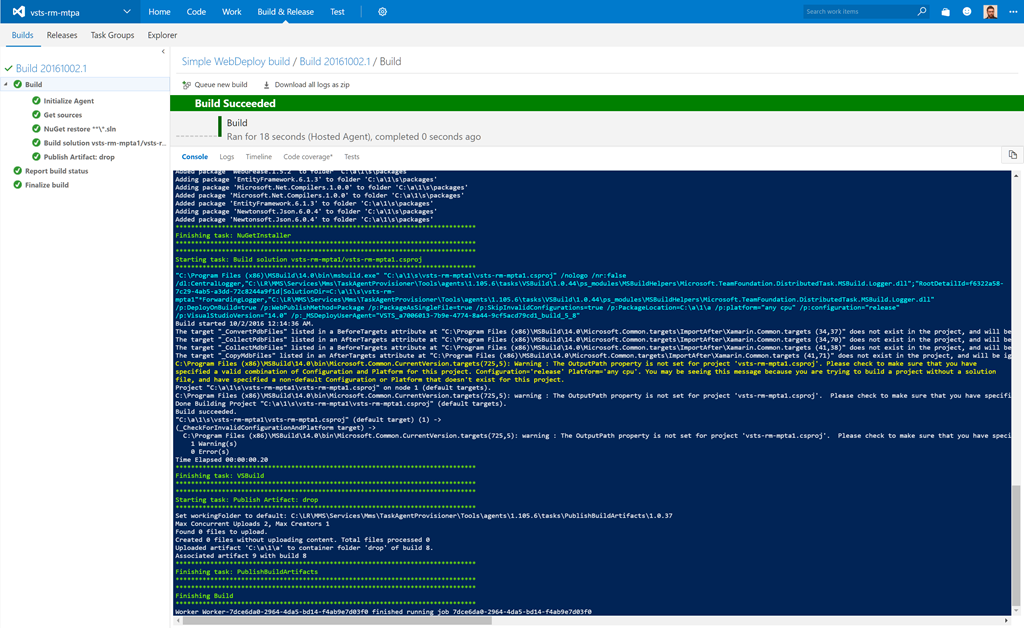1024x628 pixels.
Task: Click the feedback smiley face icon
Action: pos(967,12)
